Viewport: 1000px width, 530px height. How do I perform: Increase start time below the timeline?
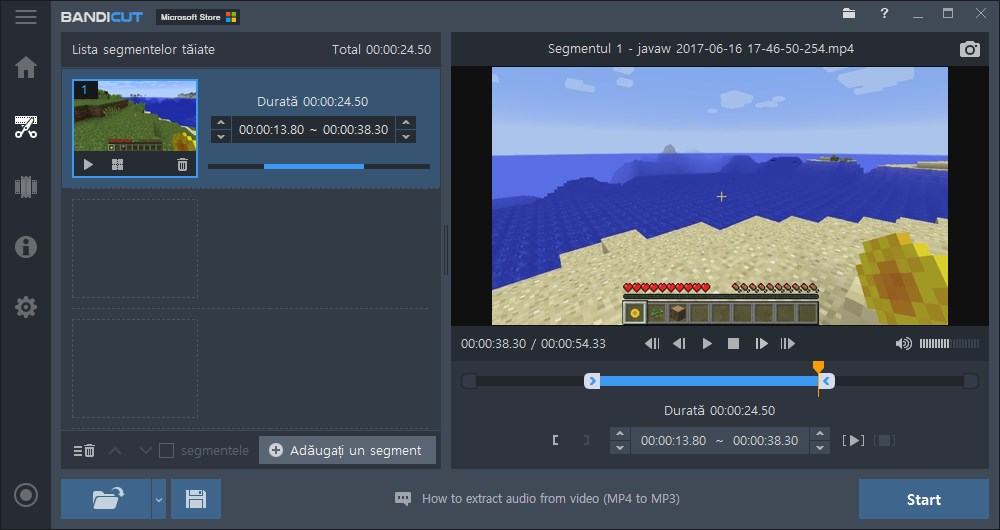click(x=619, y=434)
